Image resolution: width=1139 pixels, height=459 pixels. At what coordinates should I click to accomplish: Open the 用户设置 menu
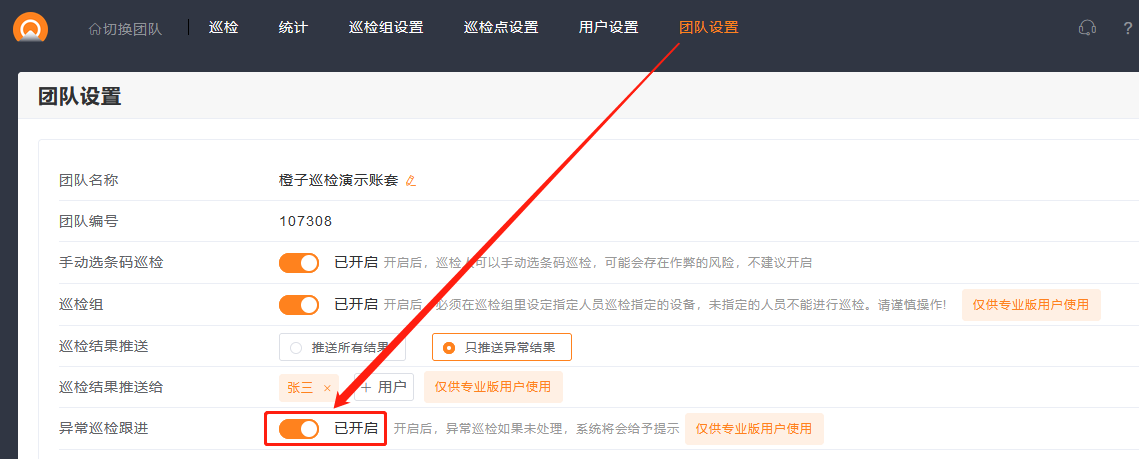click(608, 28)
